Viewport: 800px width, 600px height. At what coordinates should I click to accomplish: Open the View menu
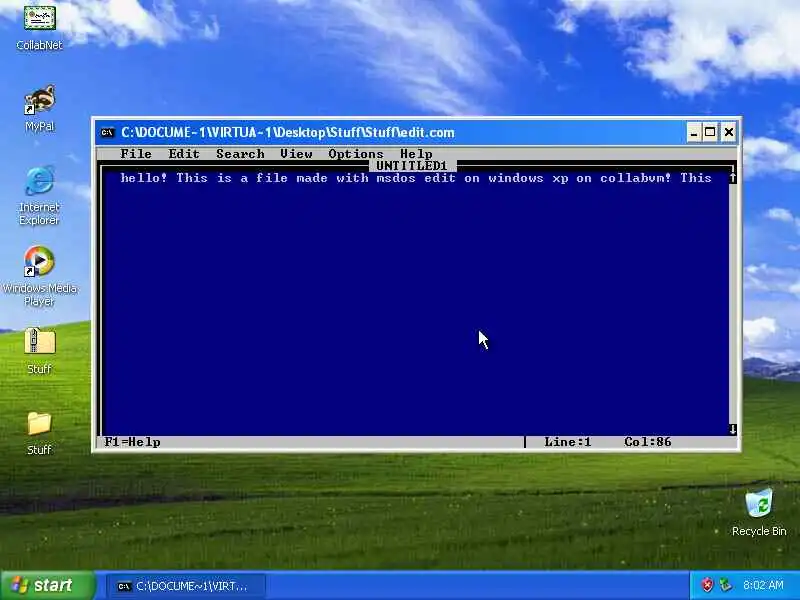click(296, 154)
